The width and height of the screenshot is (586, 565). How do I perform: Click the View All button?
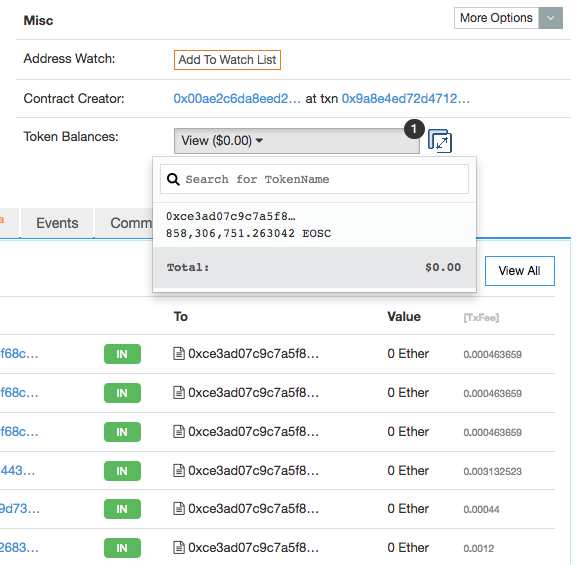(x=519, y=271)
